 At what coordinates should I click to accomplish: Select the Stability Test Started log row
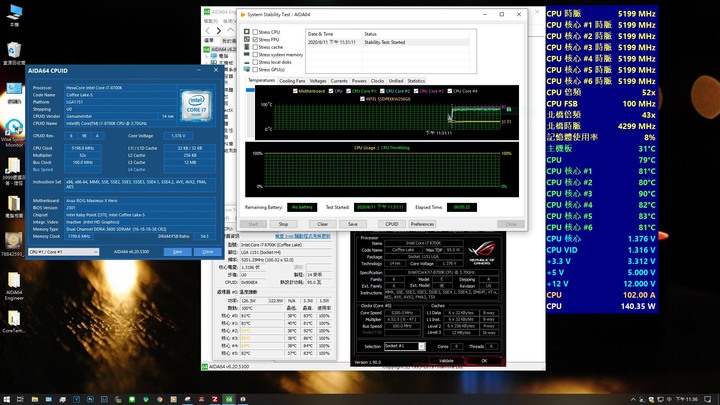(388, 42)
